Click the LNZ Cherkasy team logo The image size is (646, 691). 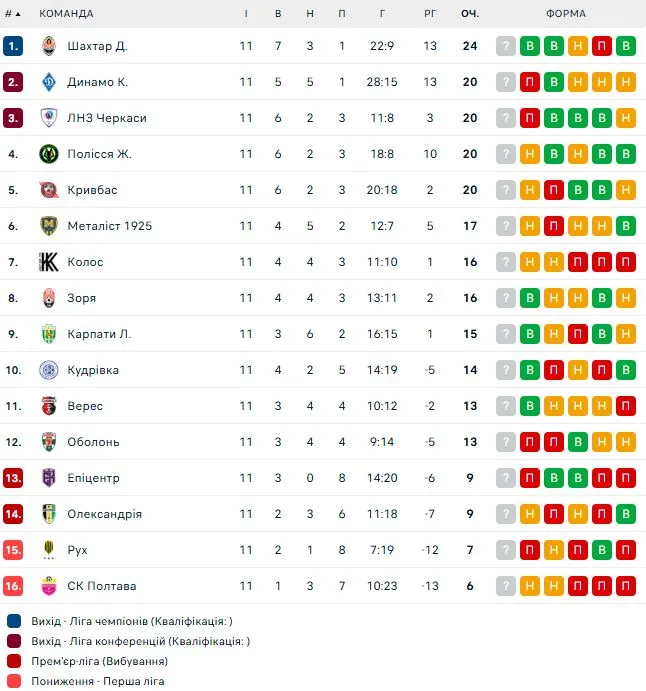pyautogui.click(x=48, y=118)
